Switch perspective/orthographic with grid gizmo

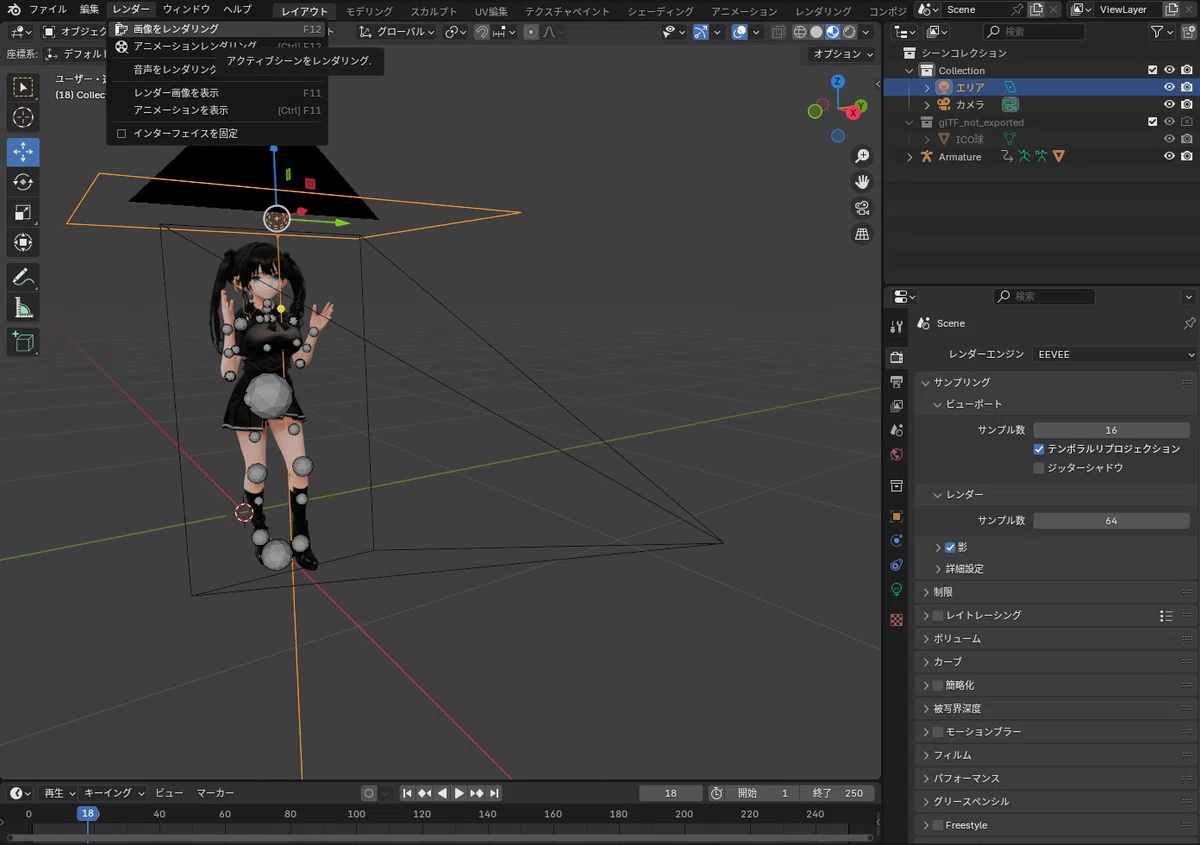862,234
